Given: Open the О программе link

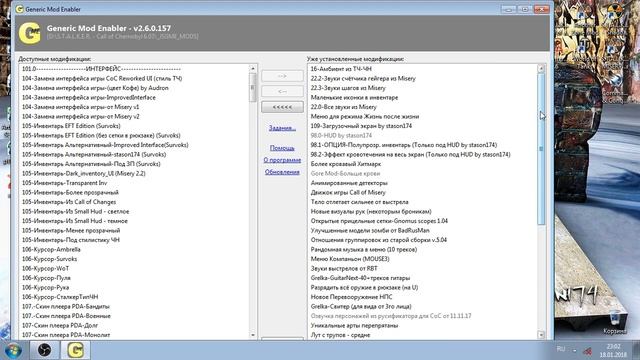Looking at the screenshot, I should (282, 160).
